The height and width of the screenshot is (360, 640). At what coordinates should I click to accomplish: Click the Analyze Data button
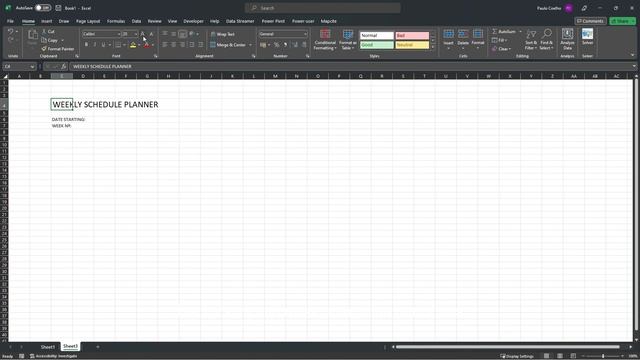567,39
